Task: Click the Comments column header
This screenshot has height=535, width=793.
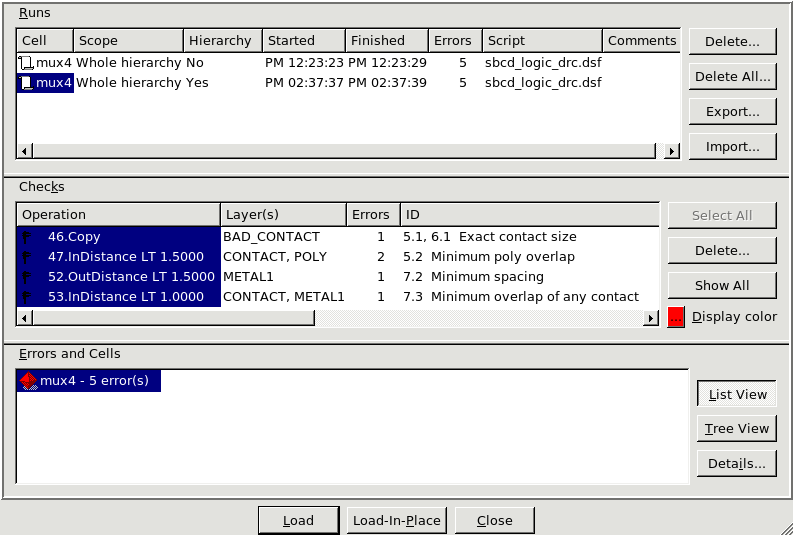Action: (x=642, y=40)
